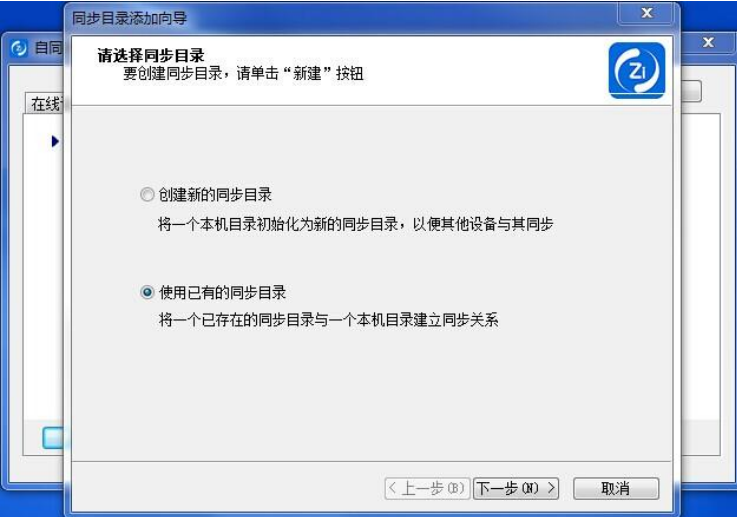Click the partially hidden button in background window
Viewport: 737px width, 517px height.
tap(691, 92)
